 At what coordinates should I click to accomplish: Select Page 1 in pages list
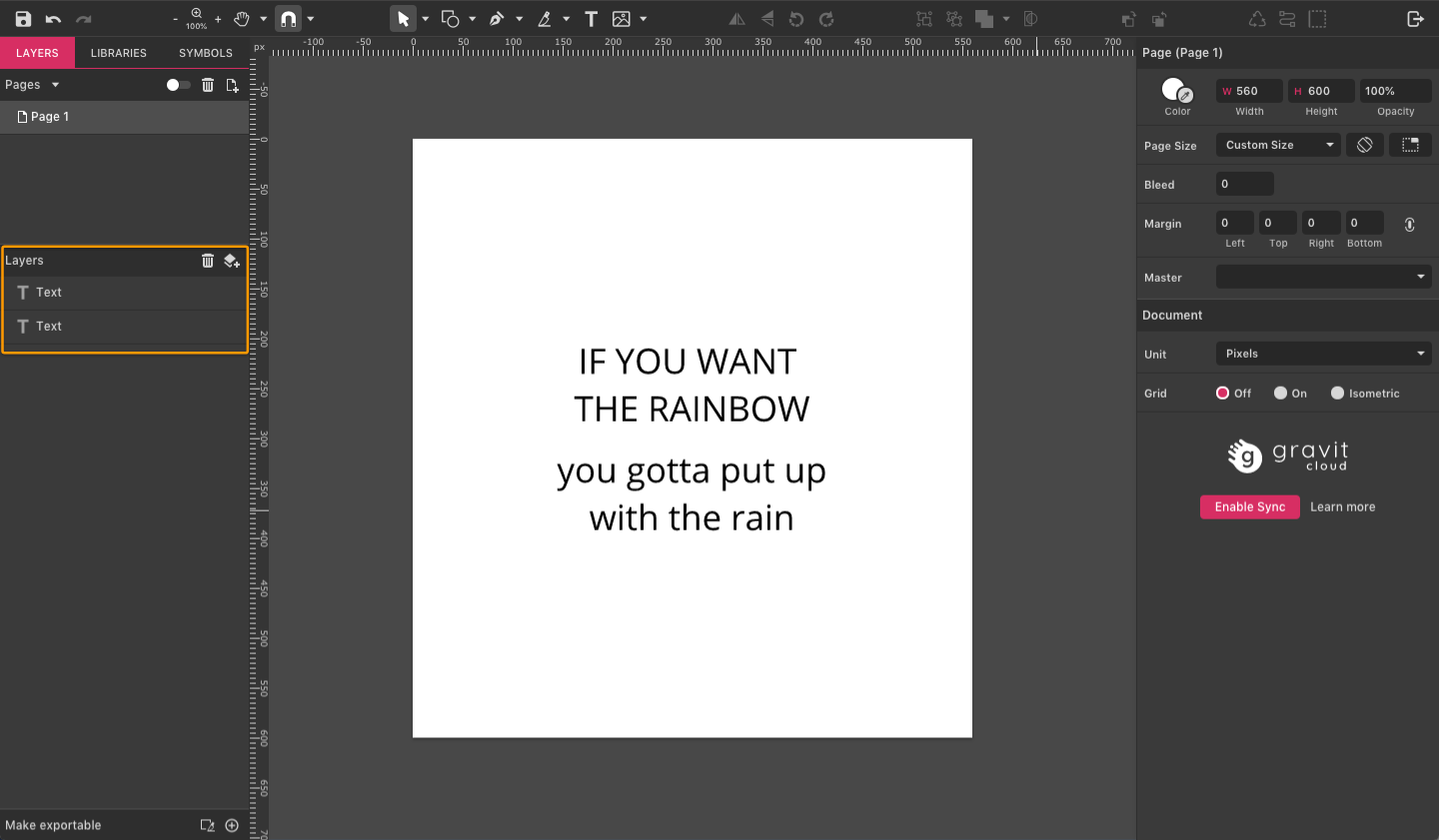pyautogui.click(x=124, y=117)
